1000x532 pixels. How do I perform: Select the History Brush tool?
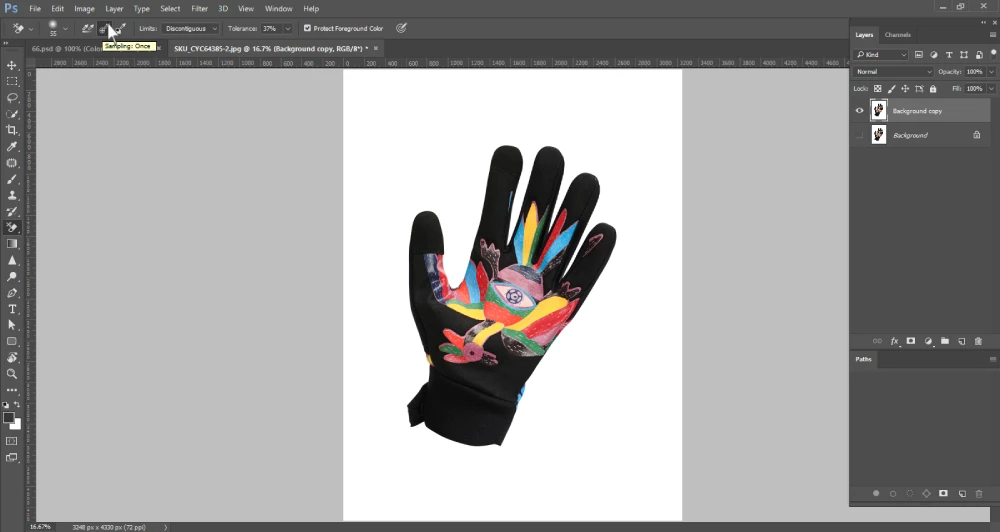tap(11, 211)
